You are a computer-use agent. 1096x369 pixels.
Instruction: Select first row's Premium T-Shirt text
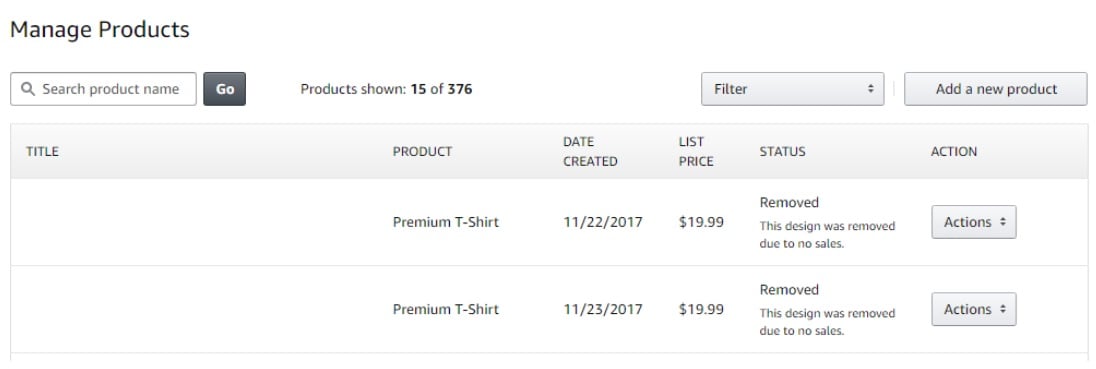(446, 222)
